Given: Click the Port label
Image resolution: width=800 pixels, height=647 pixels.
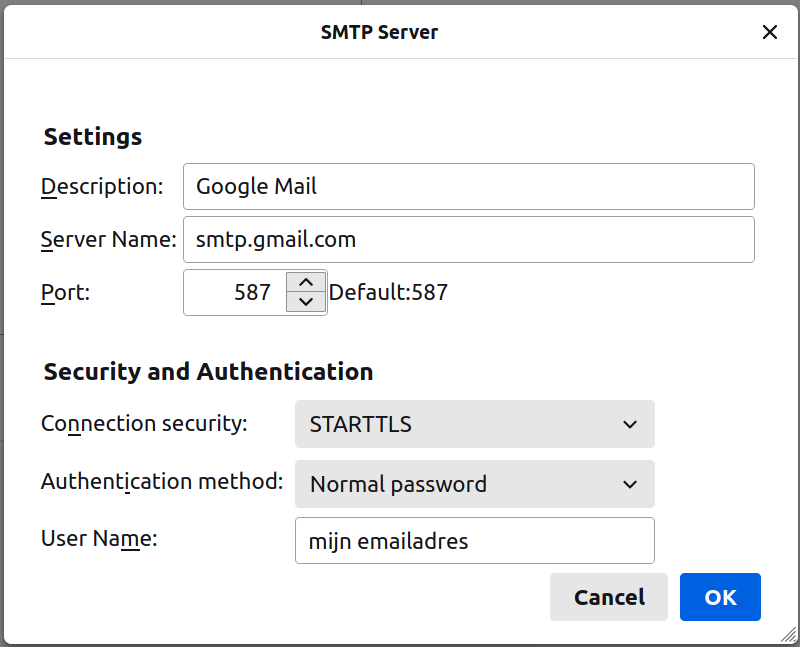Looking at the screenshot, I should 65,293.
